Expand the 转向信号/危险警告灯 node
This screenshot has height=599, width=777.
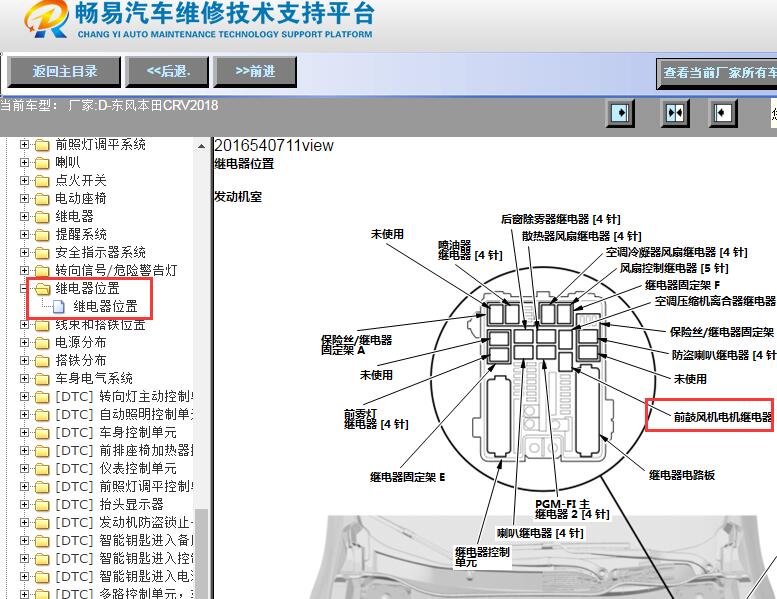click(x=24, y=271)
